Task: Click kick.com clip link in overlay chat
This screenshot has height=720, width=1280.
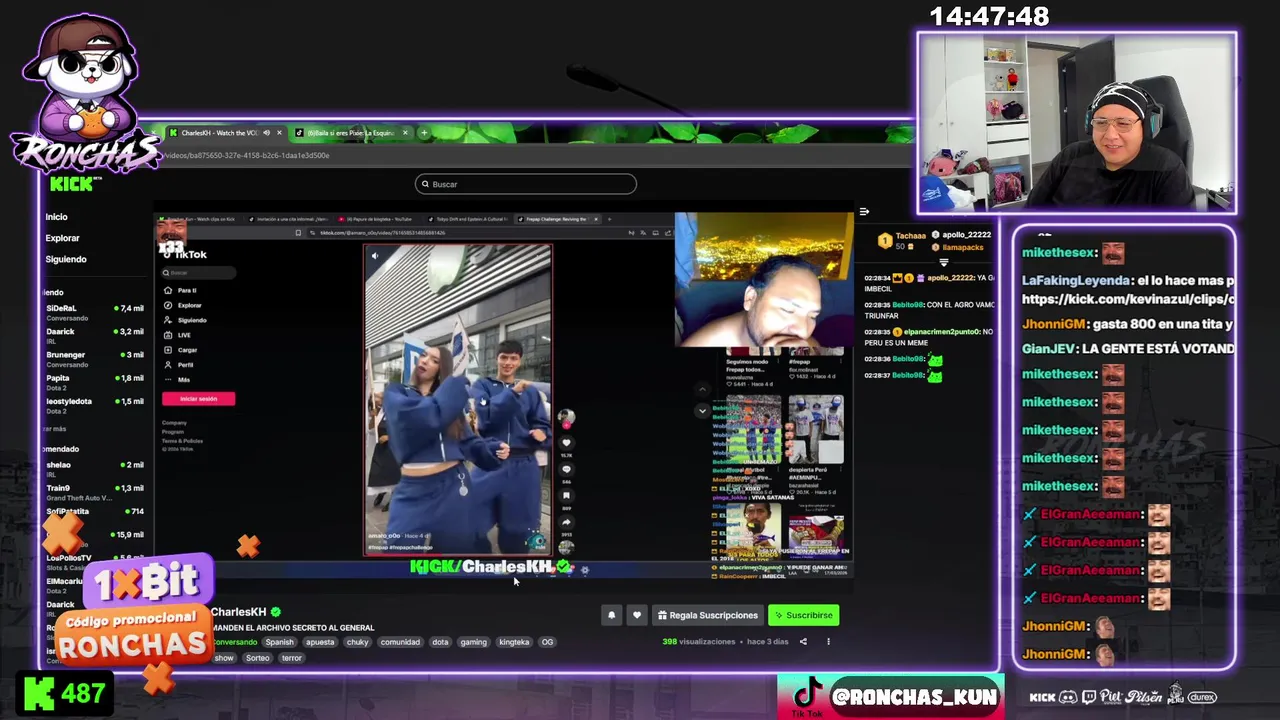Action: [x=1128, y=299]
